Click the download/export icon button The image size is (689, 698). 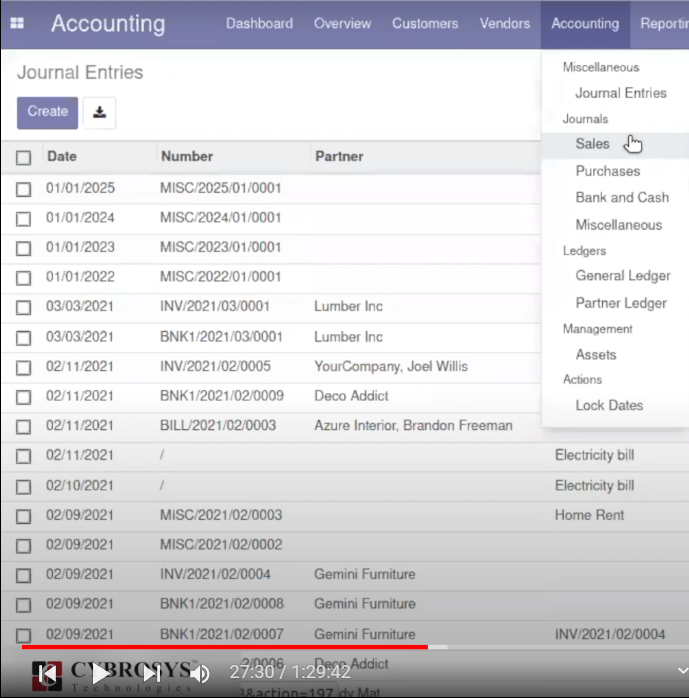(99, 113)
